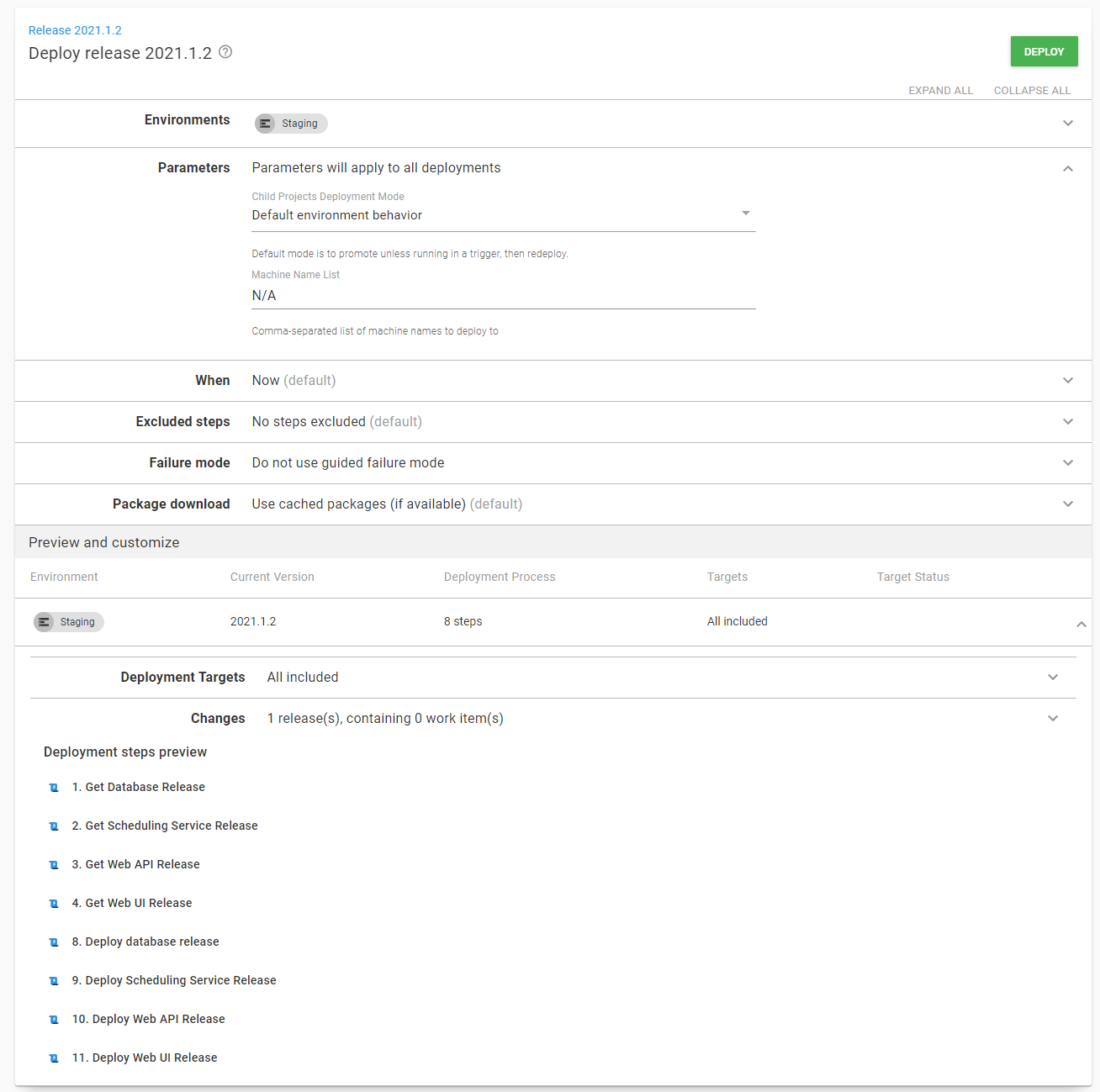Click the package icon beside Get Web UI Release
The height and width of the screenshot is (1092, 1100).
click(x=54, y=903)
